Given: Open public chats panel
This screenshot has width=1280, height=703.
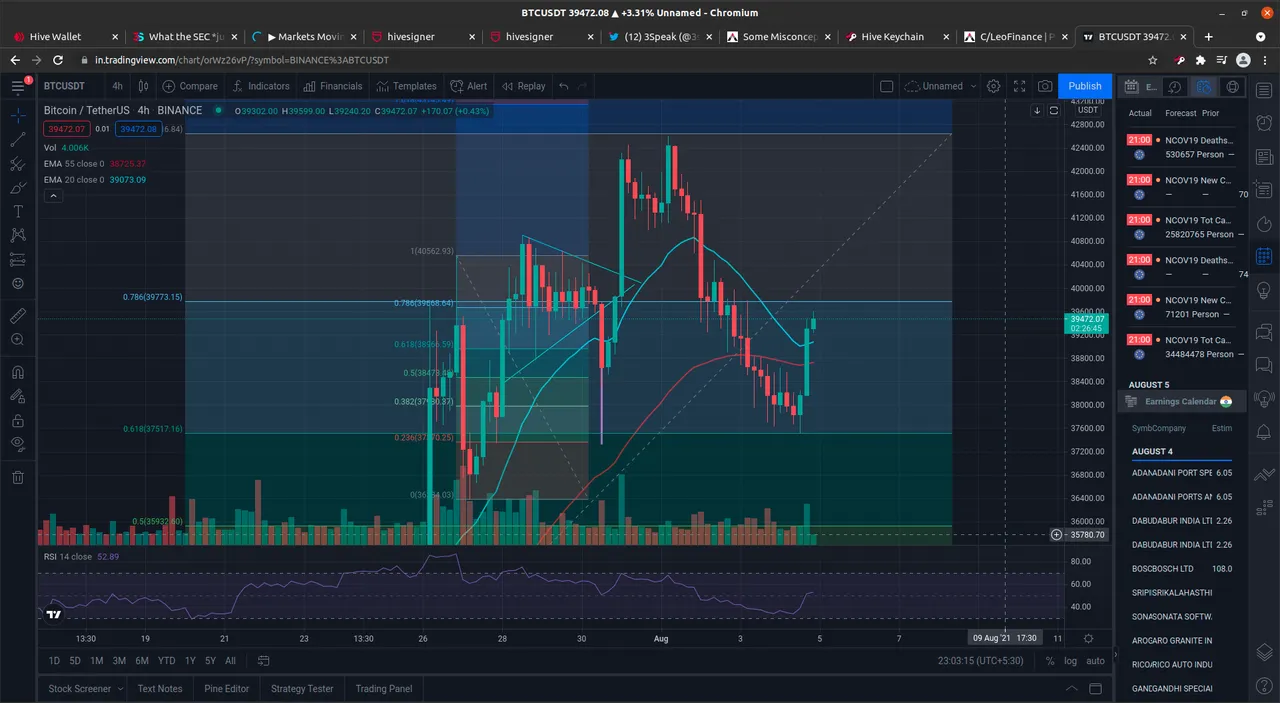Looking at the screenshot, I should [1264, 330].
